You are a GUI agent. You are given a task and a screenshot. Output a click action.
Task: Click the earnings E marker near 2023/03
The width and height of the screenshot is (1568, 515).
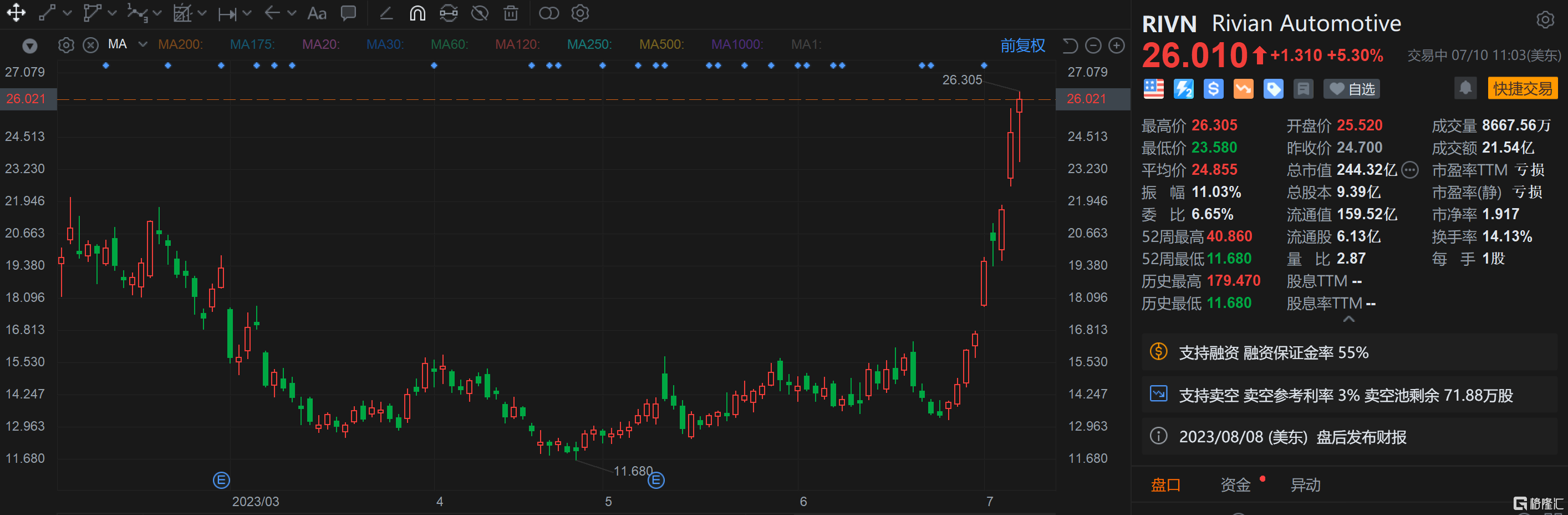[222, 480]
